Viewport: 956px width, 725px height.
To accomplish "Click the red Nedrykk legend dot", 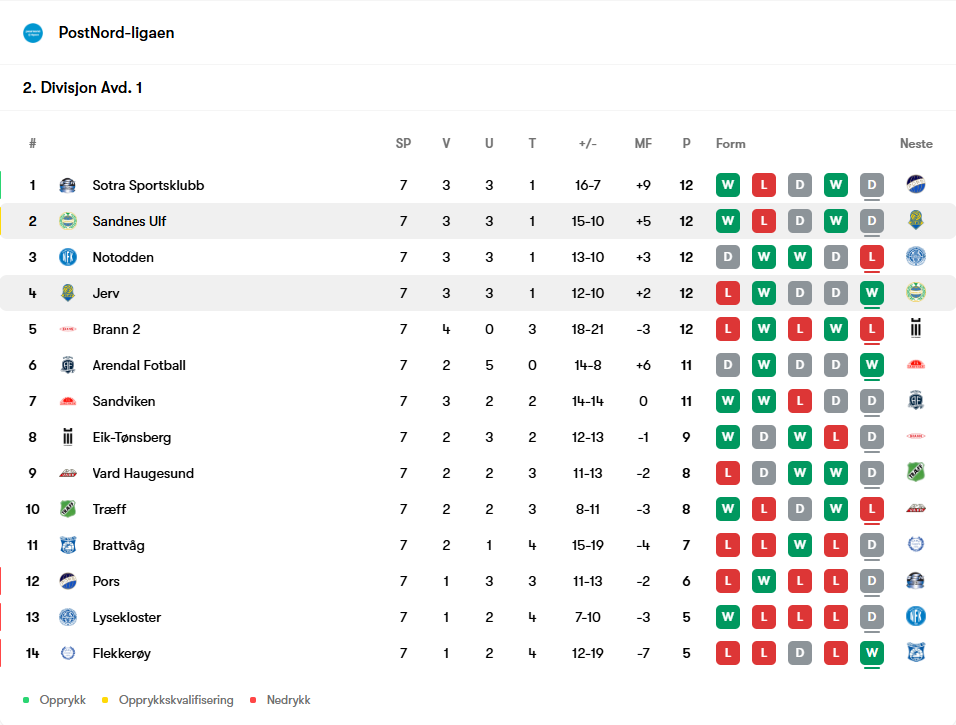I will 253,700.
